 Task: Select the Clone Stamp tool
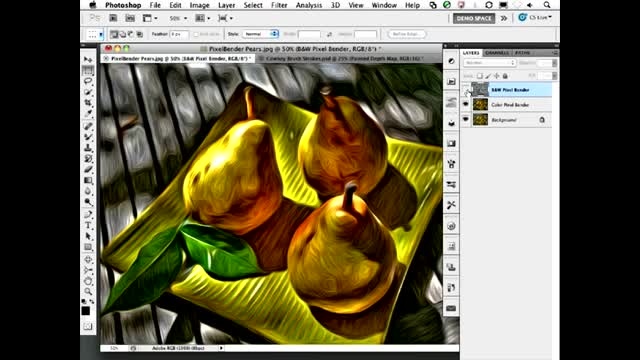[x=88, y=148]
